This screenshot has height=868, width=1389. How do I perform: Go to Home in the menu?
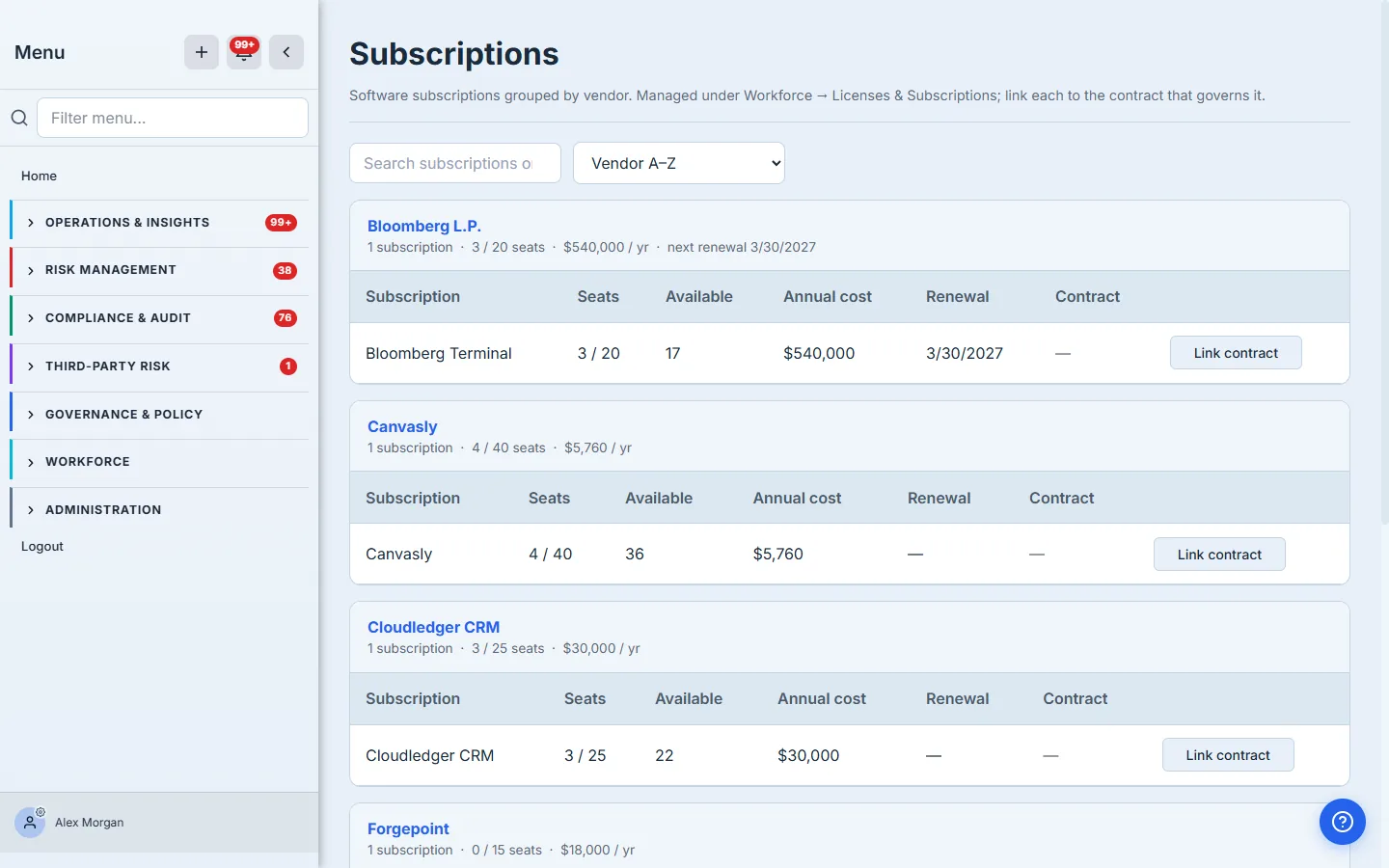pyautogui.click(x=39, y=176)
